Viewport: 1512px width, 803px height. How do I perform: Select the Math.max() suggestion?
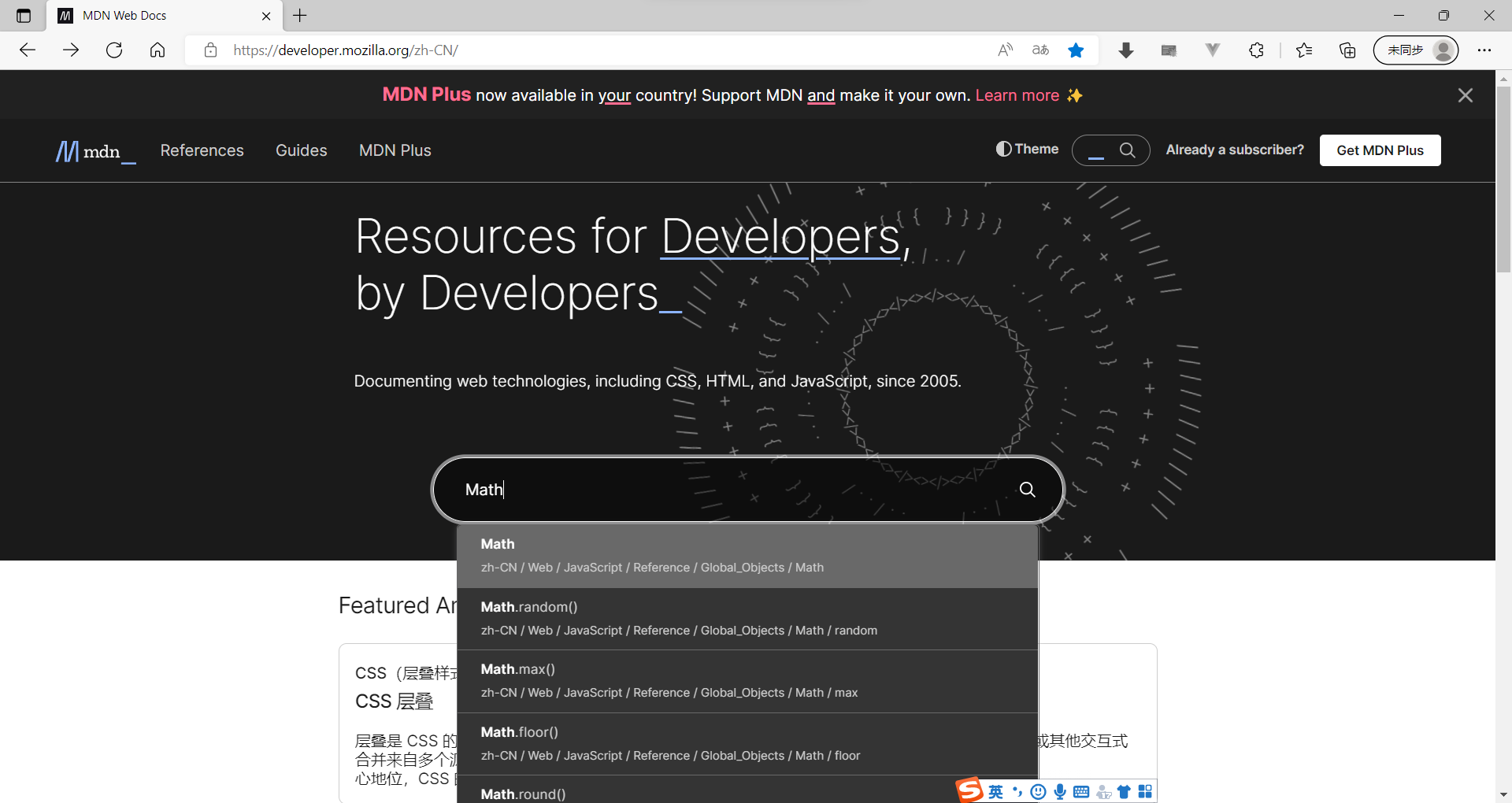click(747, 681)
